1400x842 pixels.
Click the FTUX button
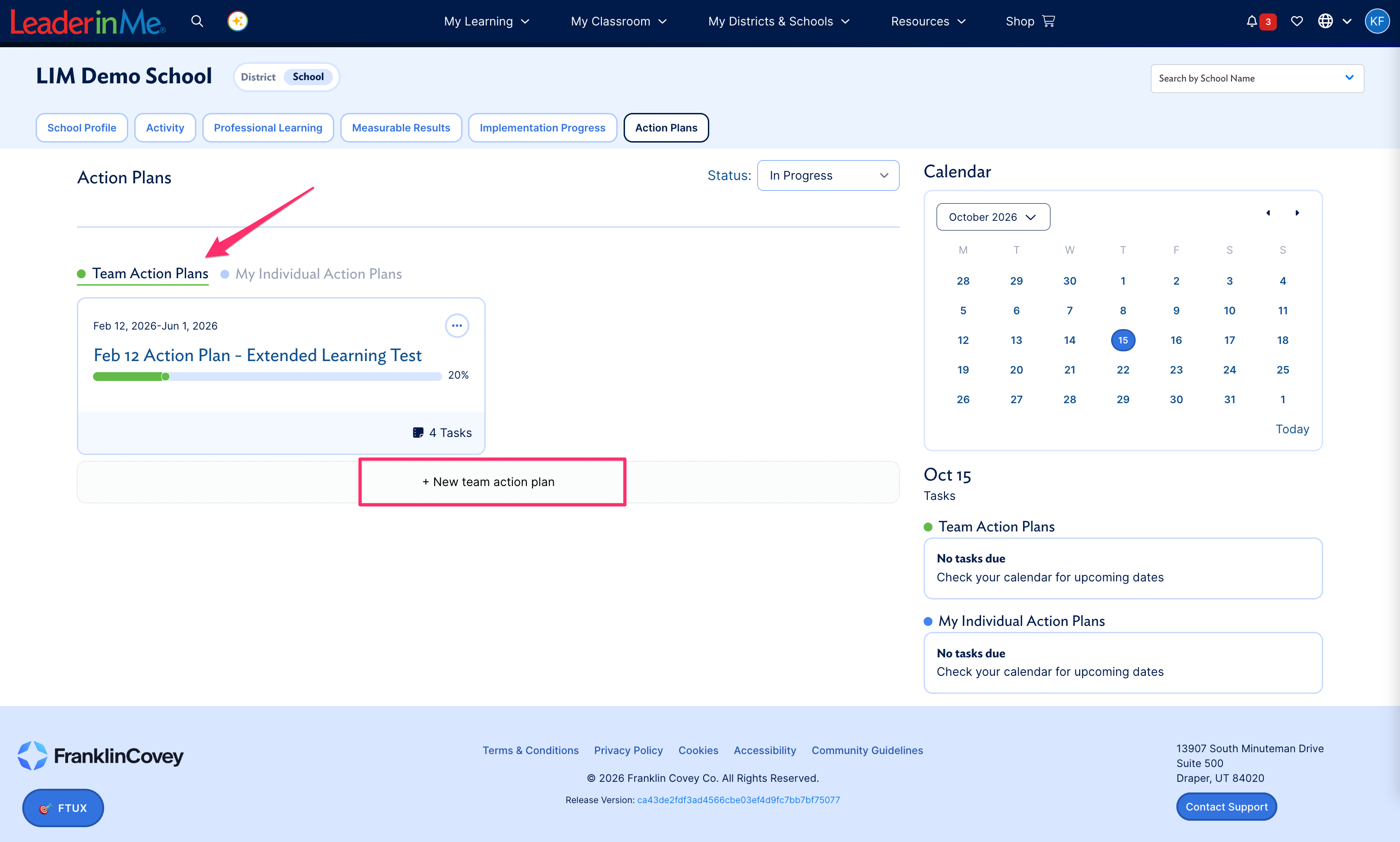[x=63, y=807]
